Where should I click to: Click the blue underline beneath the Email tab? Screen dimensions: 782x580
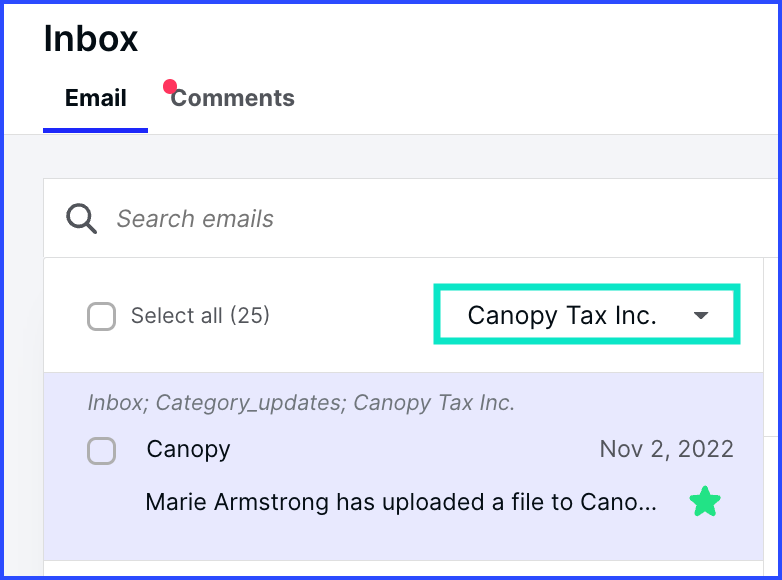95,130
